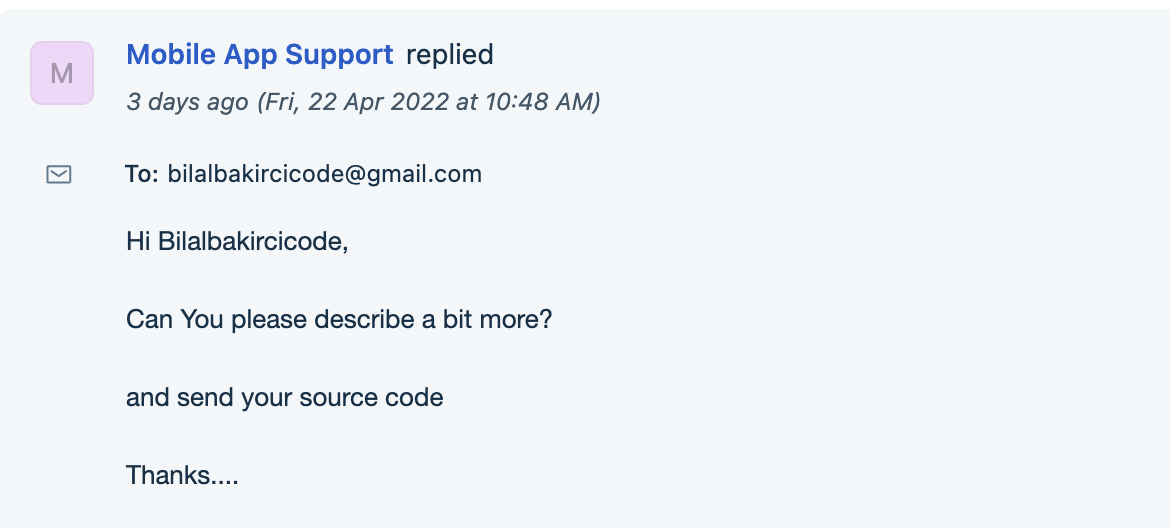Click the '3 days ago' relative time
Image resolution: width=1170 pixels, height=528 pixels.
[187, 101]
